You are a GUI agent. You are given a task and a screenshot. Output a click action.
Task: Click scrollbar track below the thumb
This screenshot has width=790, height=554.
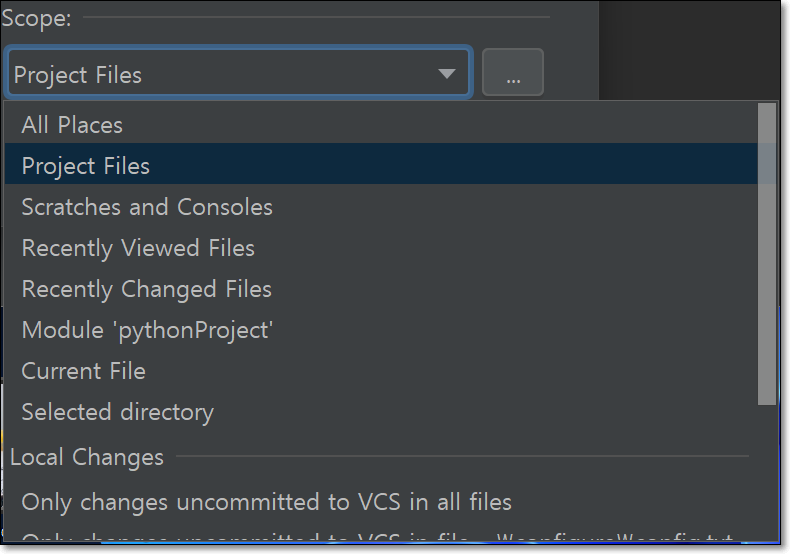click(767, 472)
